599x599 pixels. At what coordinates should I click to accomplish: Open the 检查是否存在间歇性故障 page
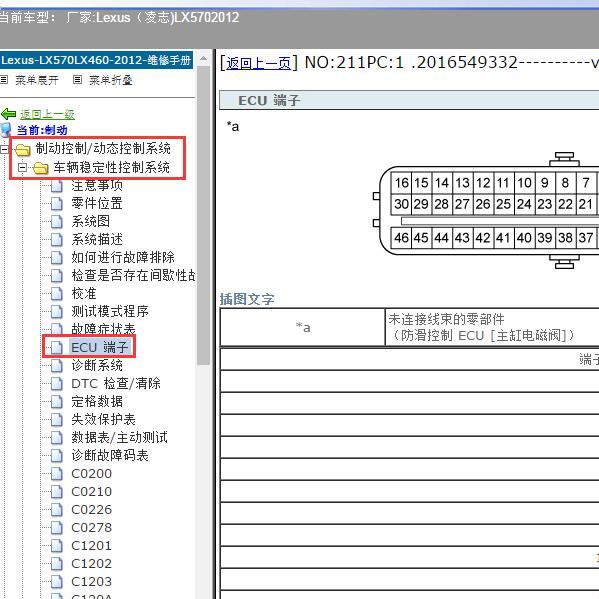133,275
